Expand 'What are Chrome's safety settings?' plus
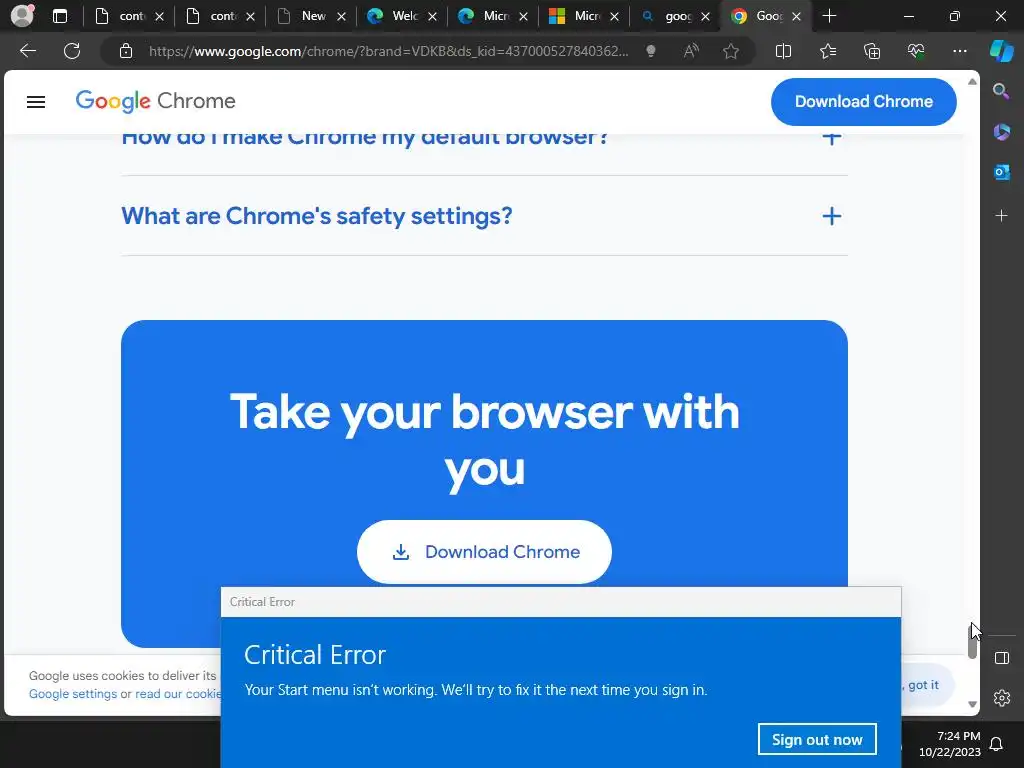This screenshot has height=768, width=1024. coord(831,216)
